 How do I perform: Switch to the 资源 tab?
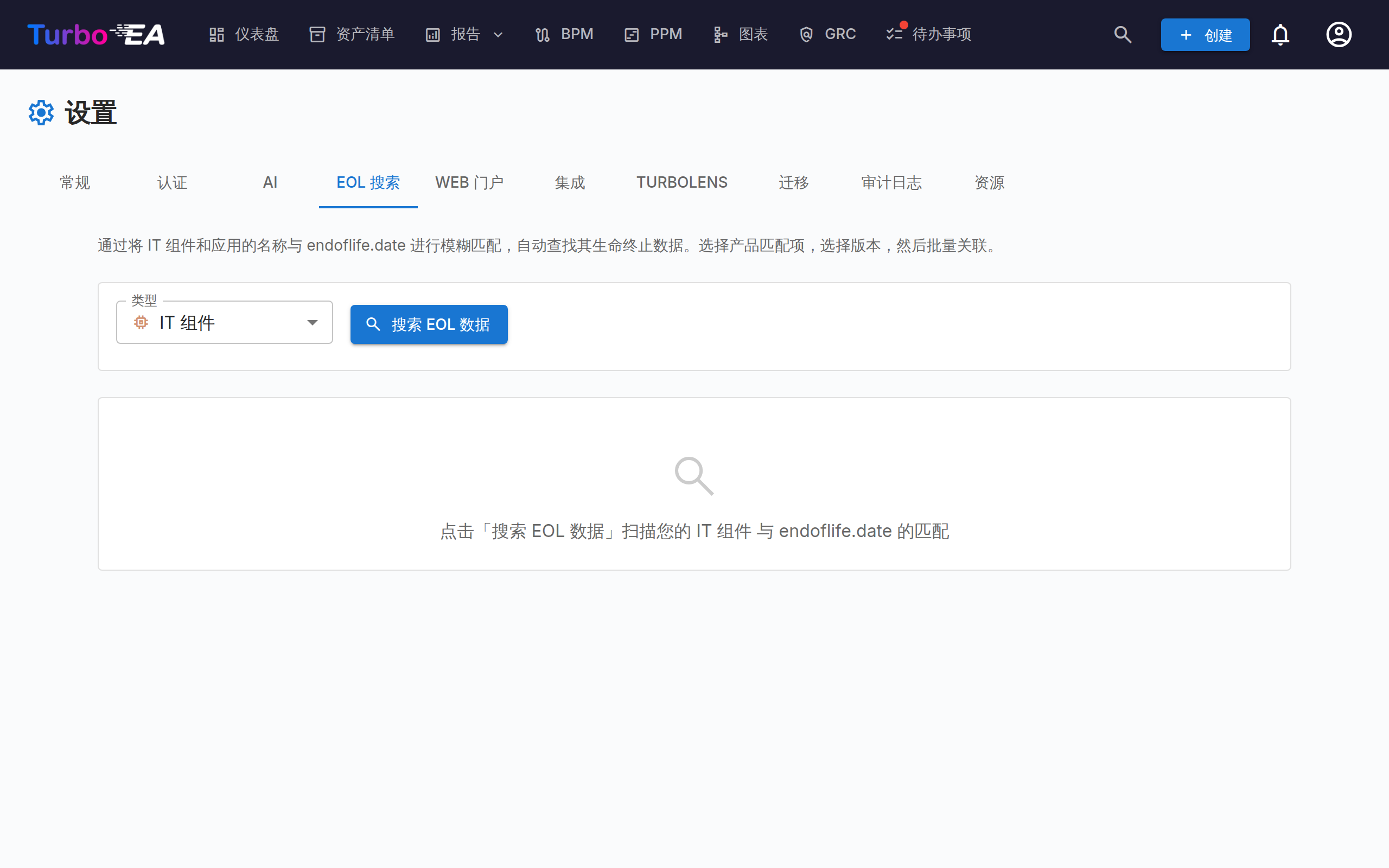coord(989,183)
